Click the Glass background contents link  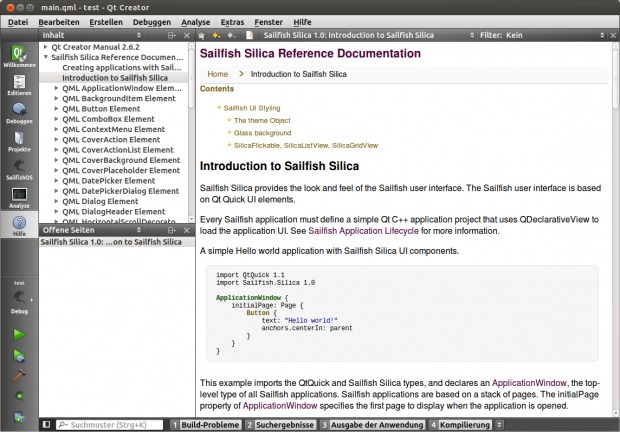point(263,132)
